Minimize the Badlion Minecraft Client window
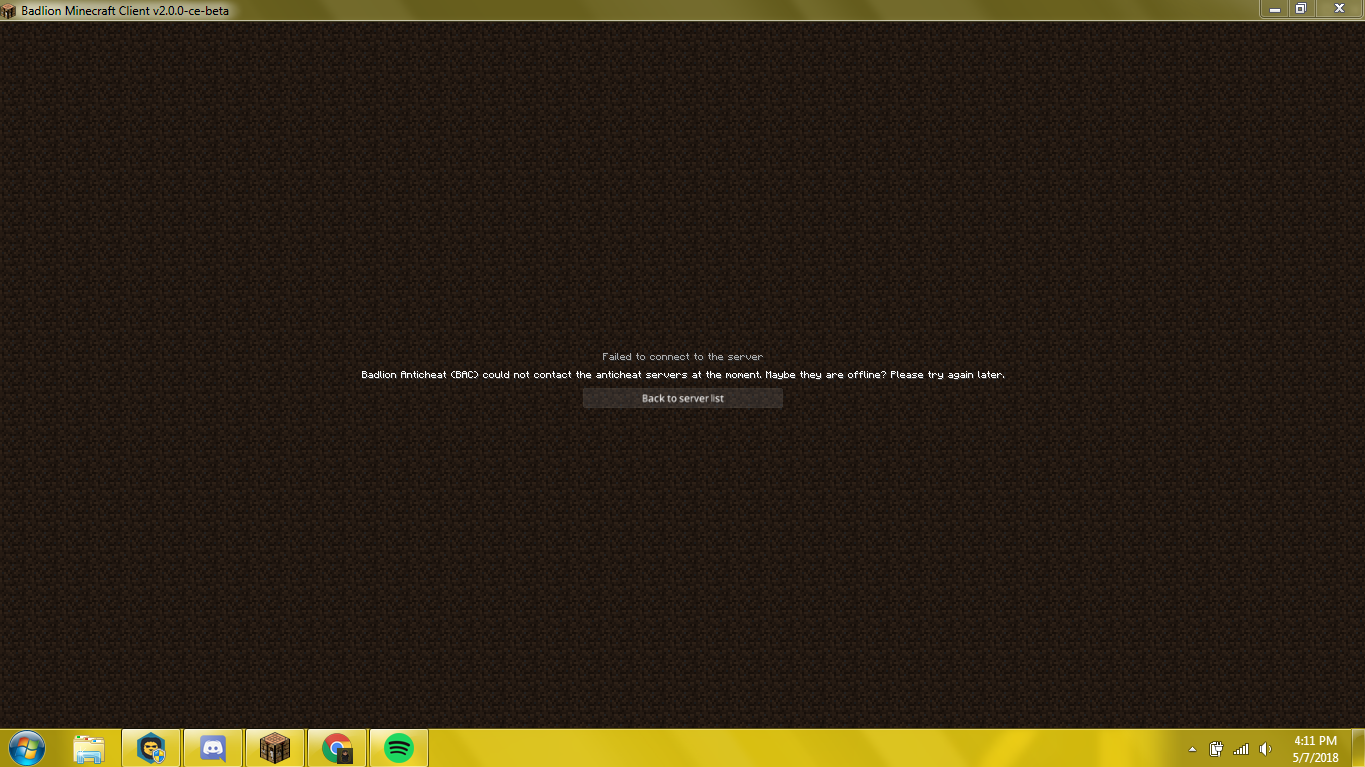The image size is (1365, 767). coord(1275,8)
